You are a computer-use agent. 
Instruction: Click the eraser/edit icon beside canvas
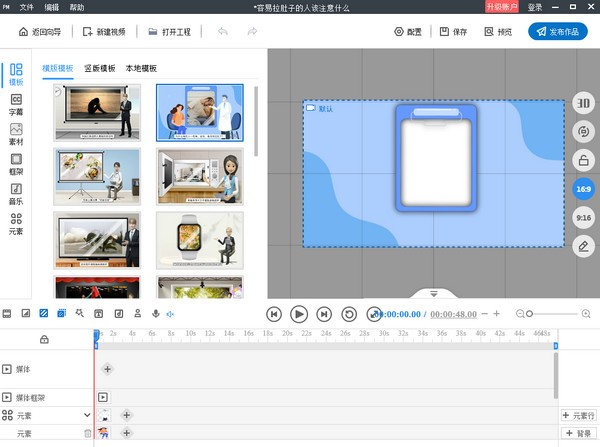tap(584, 245)
